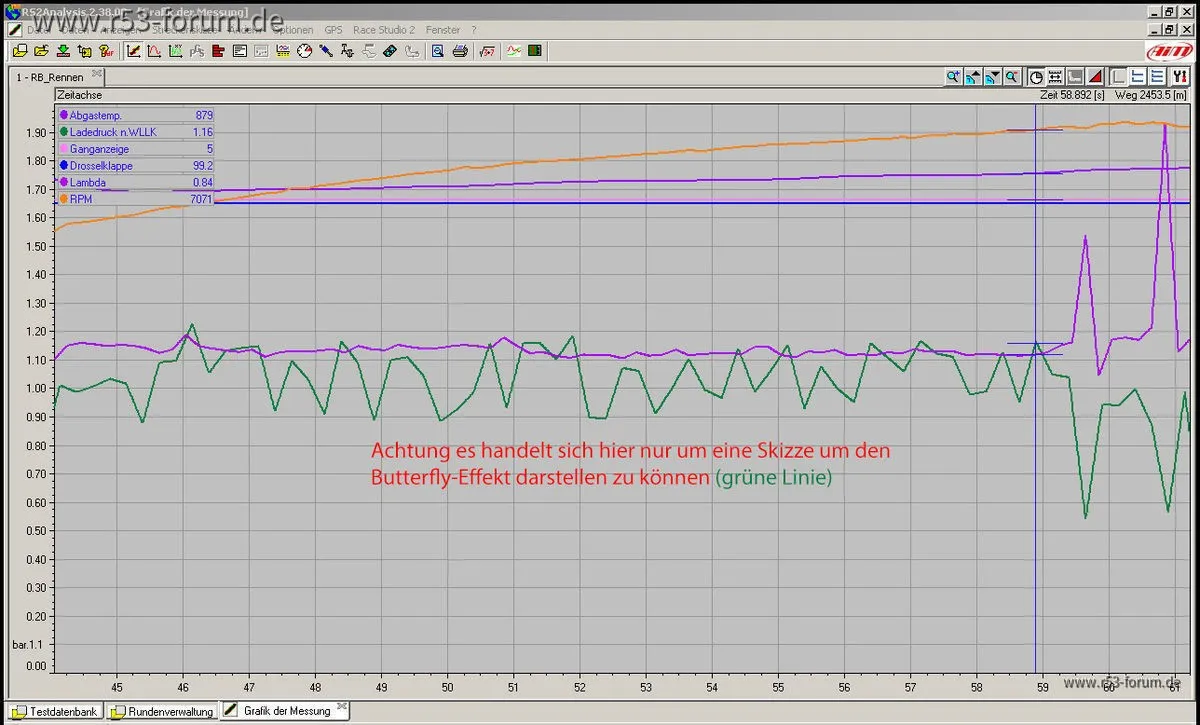Click the RPM value 7071
The height and width of the screenshot is (725, 1200).
(x=201, y=199)
